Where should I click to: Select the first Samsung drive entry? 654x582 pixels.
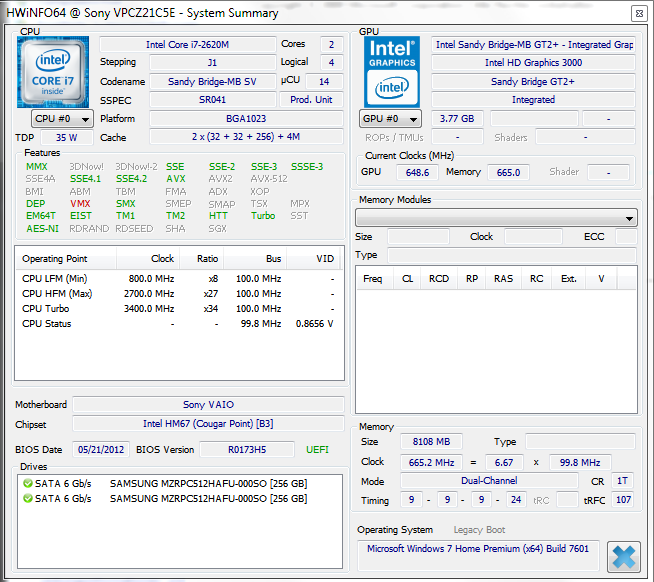pos(179,484)
